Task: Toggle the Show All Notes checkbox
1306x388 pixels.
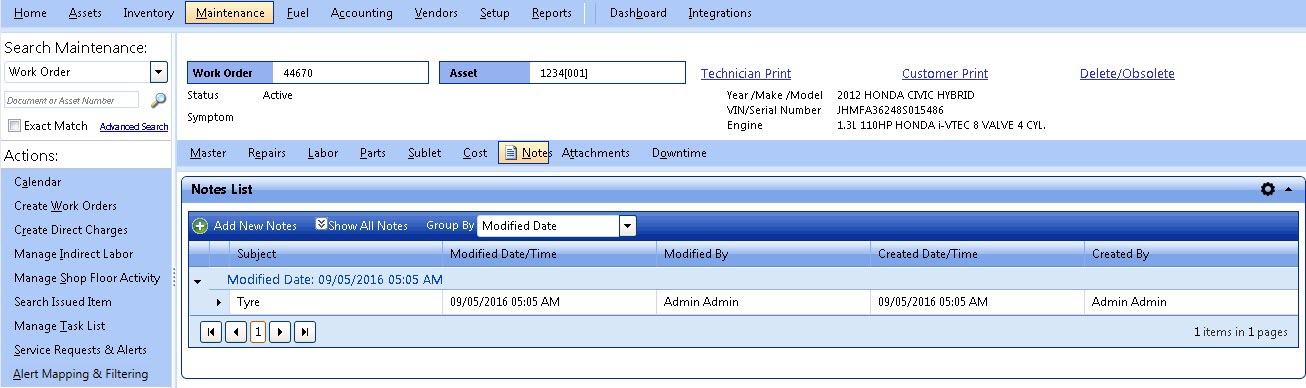Action: coord(321,225)
